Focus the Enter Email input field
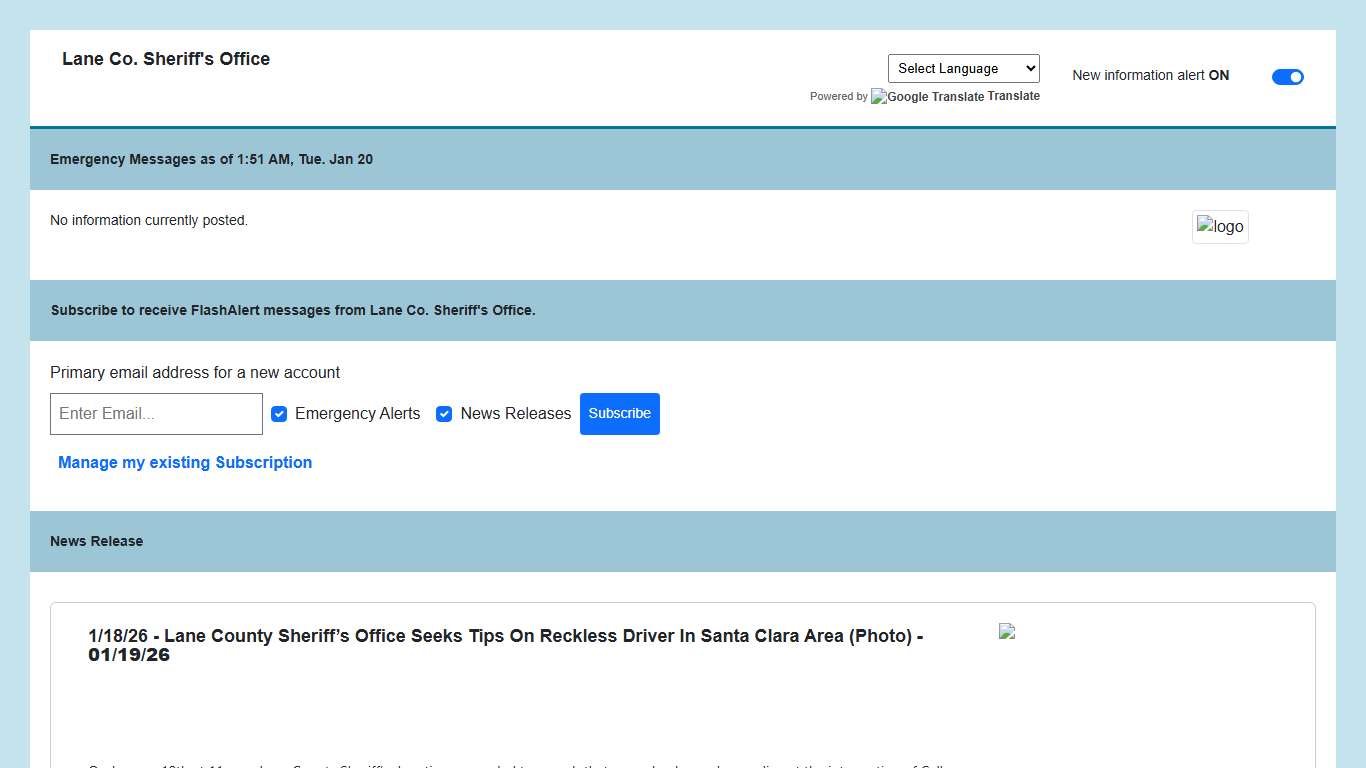1366x768 pixels. [156, 414]
